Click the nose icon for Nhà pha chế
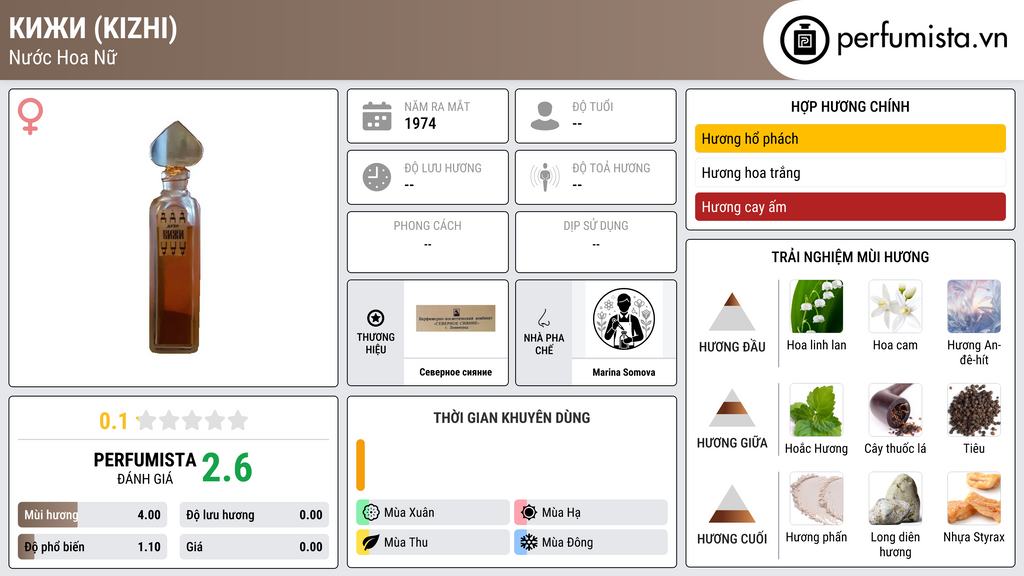Screen dimensions: 1024x576 point(543,318)
